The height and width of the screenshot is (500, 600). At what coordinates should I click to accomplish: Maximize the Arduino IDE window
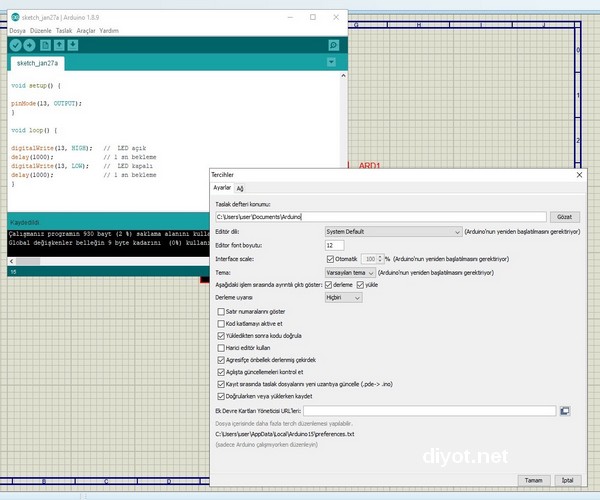[x=313, y=17]
